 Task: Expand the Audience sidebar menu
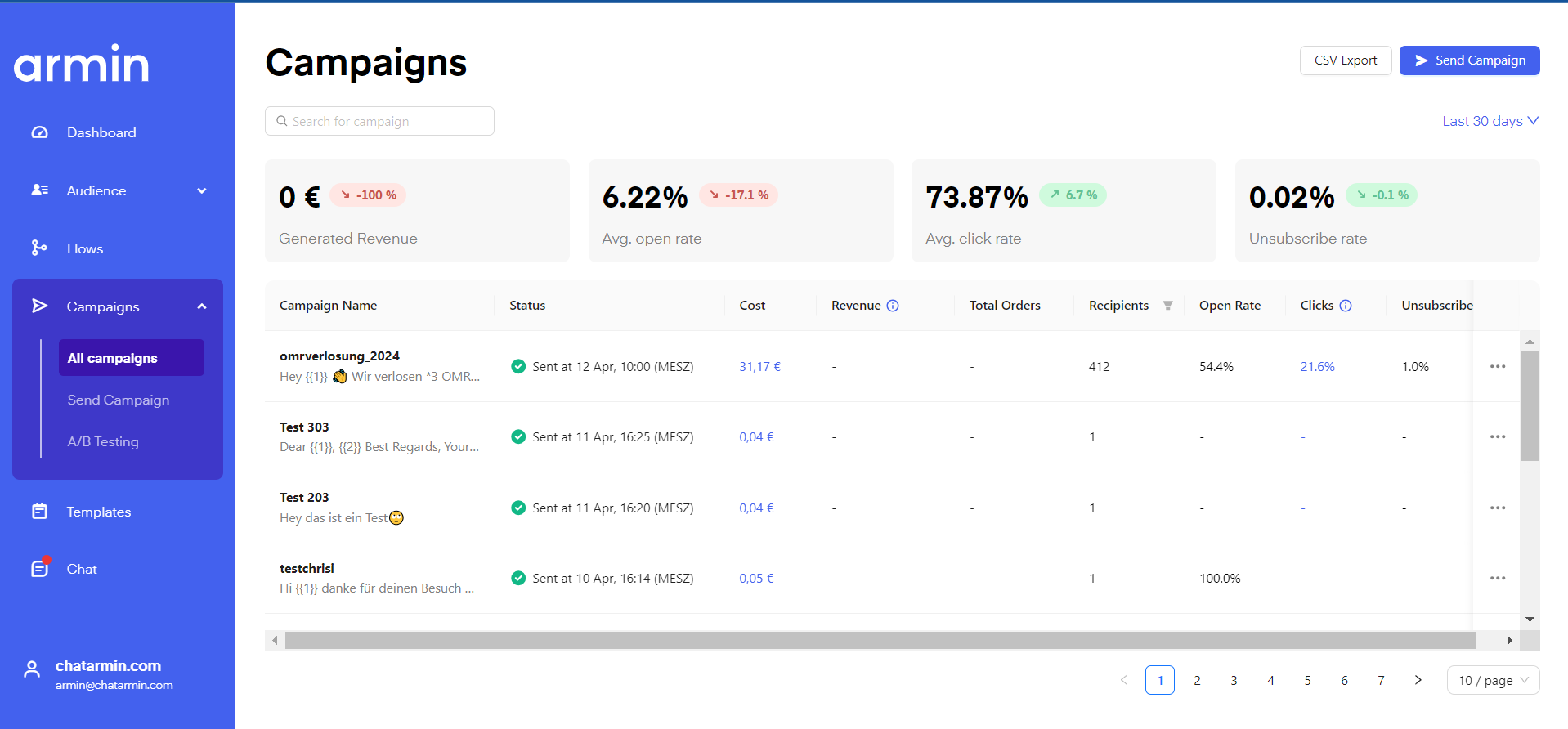tap(201, 190)
